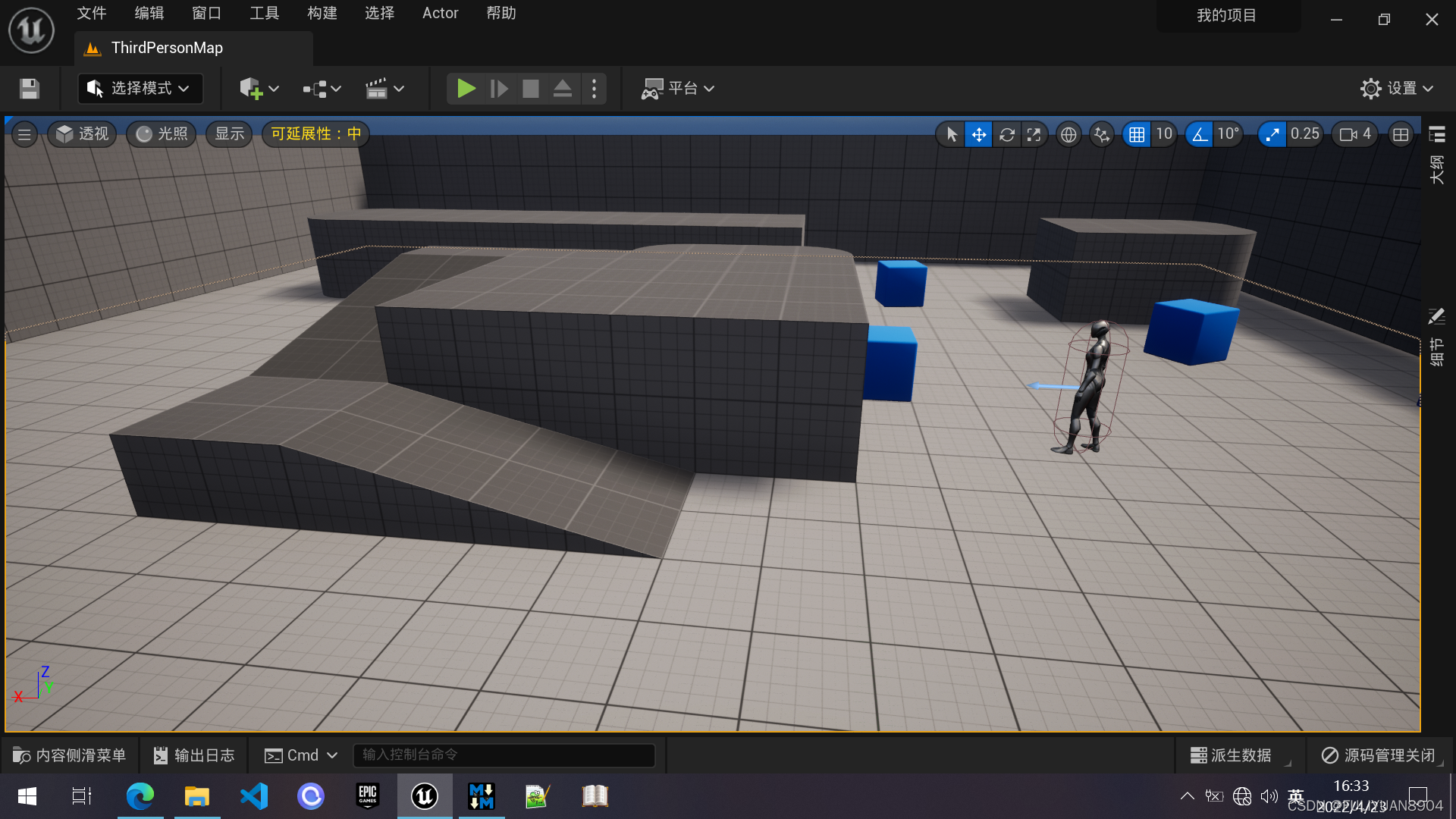Launch Microsoft Edge from taskbar
1456x819 pixels.
tap(140, 796)
